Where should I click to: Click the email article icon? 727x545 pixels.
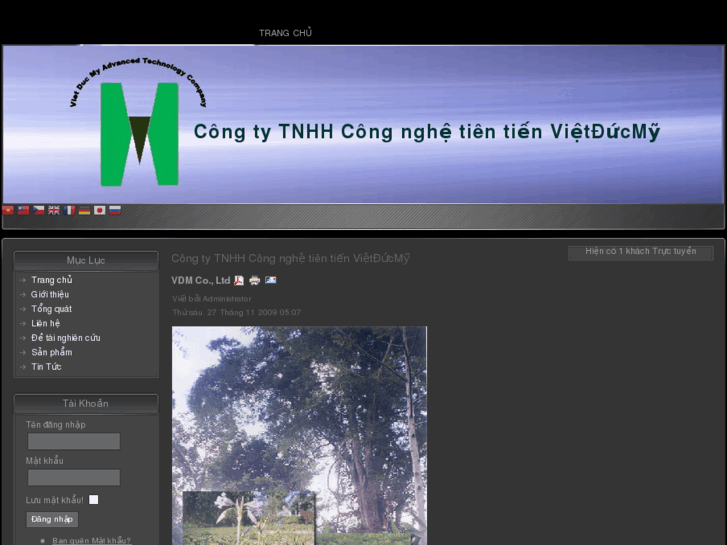tap(271, 280)
